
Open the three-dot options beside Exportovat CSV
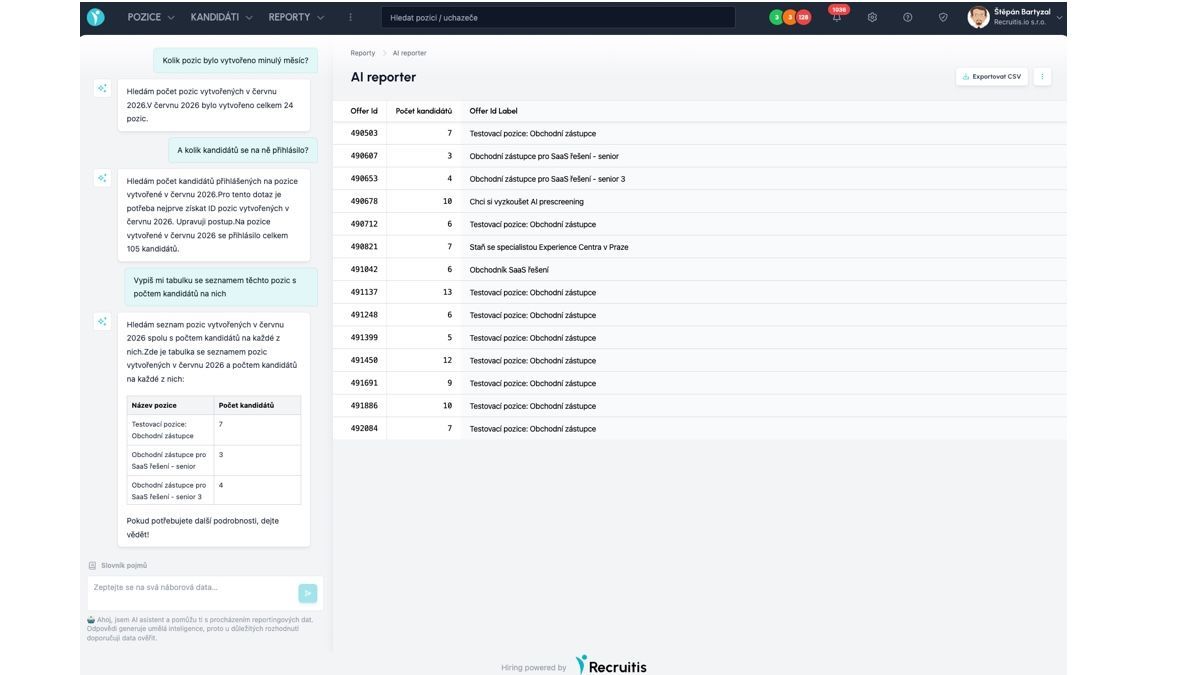(x=1042, y=76)
